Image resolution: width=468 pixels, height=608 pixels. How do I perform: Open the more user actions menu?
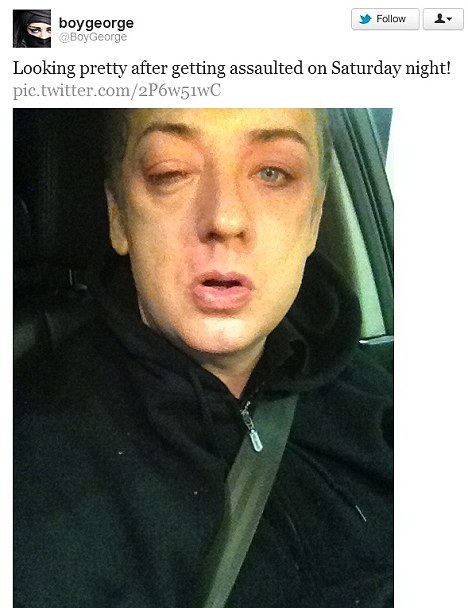[443, 19]
